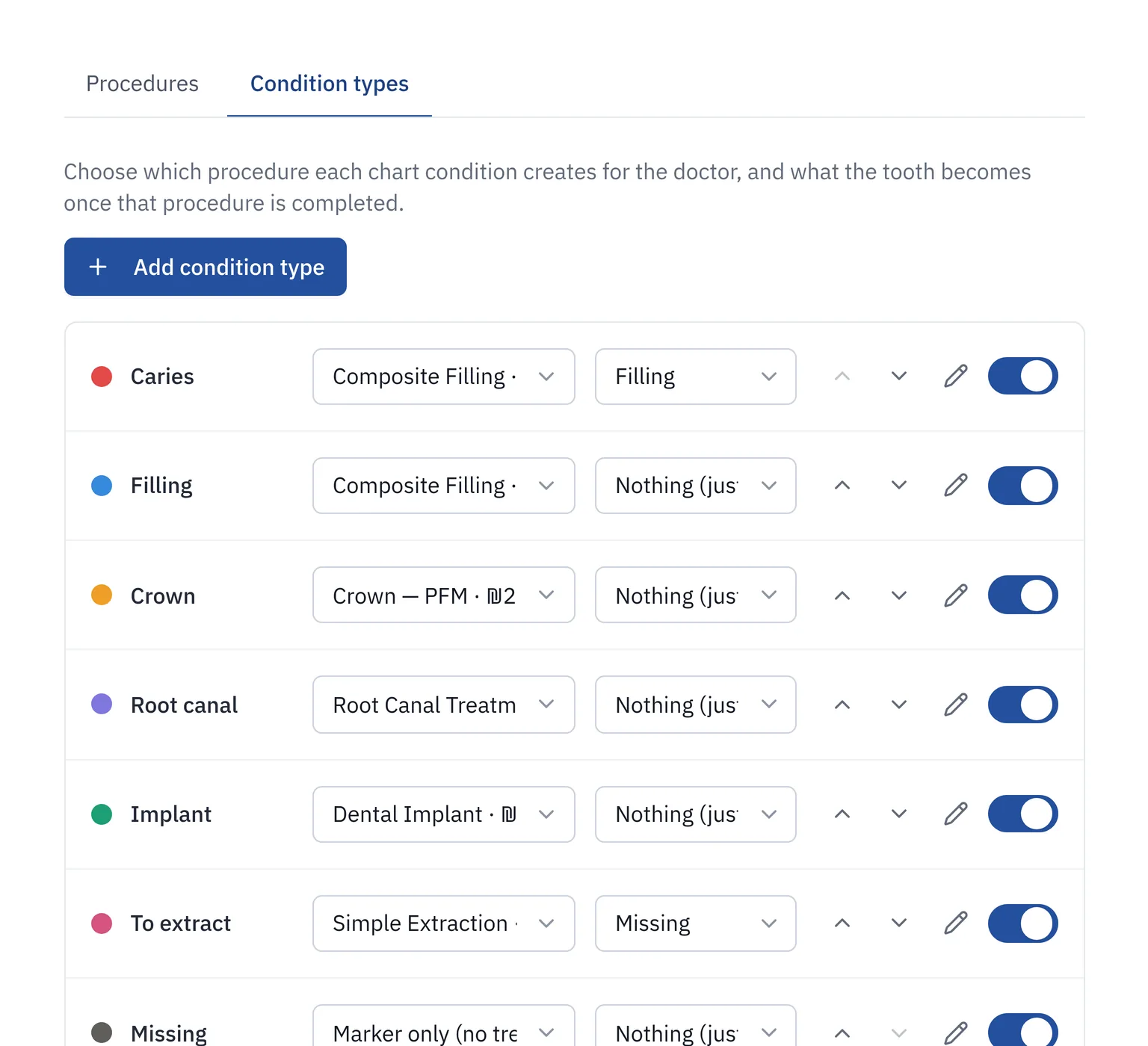This screenshot has height=1046, width=1148.
Task: Open To extract outcome dropdown showing Missing
Action: [x=696, y=923]
